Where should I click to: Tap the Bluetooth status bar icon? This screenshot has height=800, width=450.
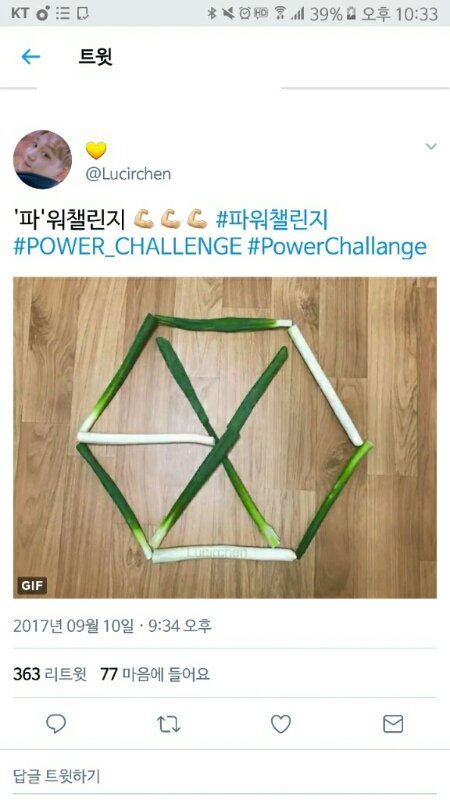pos(212,13)
